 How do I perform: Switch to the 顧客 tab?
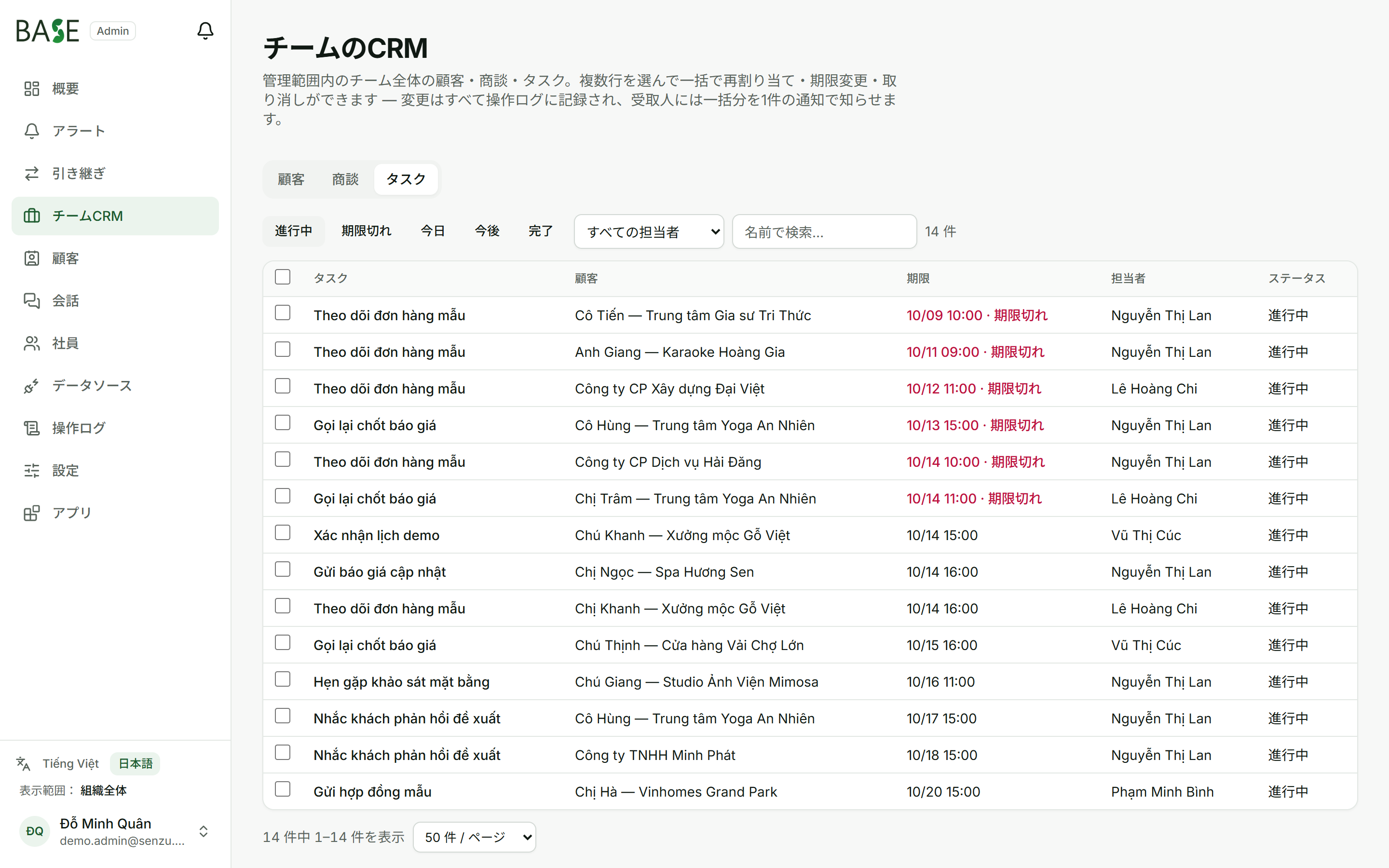click(x=290, y=179)
